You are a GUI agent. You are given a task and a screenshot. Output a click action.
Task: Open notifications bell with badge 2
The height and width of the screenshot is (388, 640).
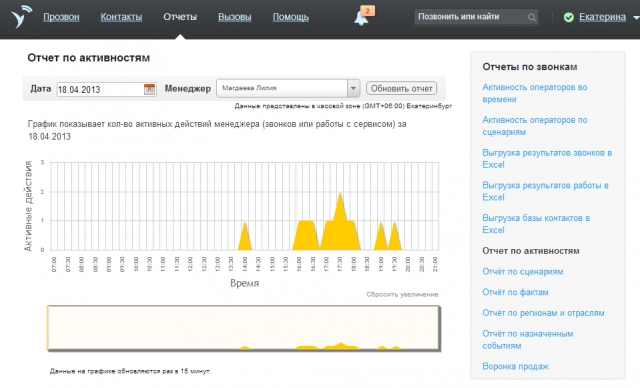tap(363, 16)
